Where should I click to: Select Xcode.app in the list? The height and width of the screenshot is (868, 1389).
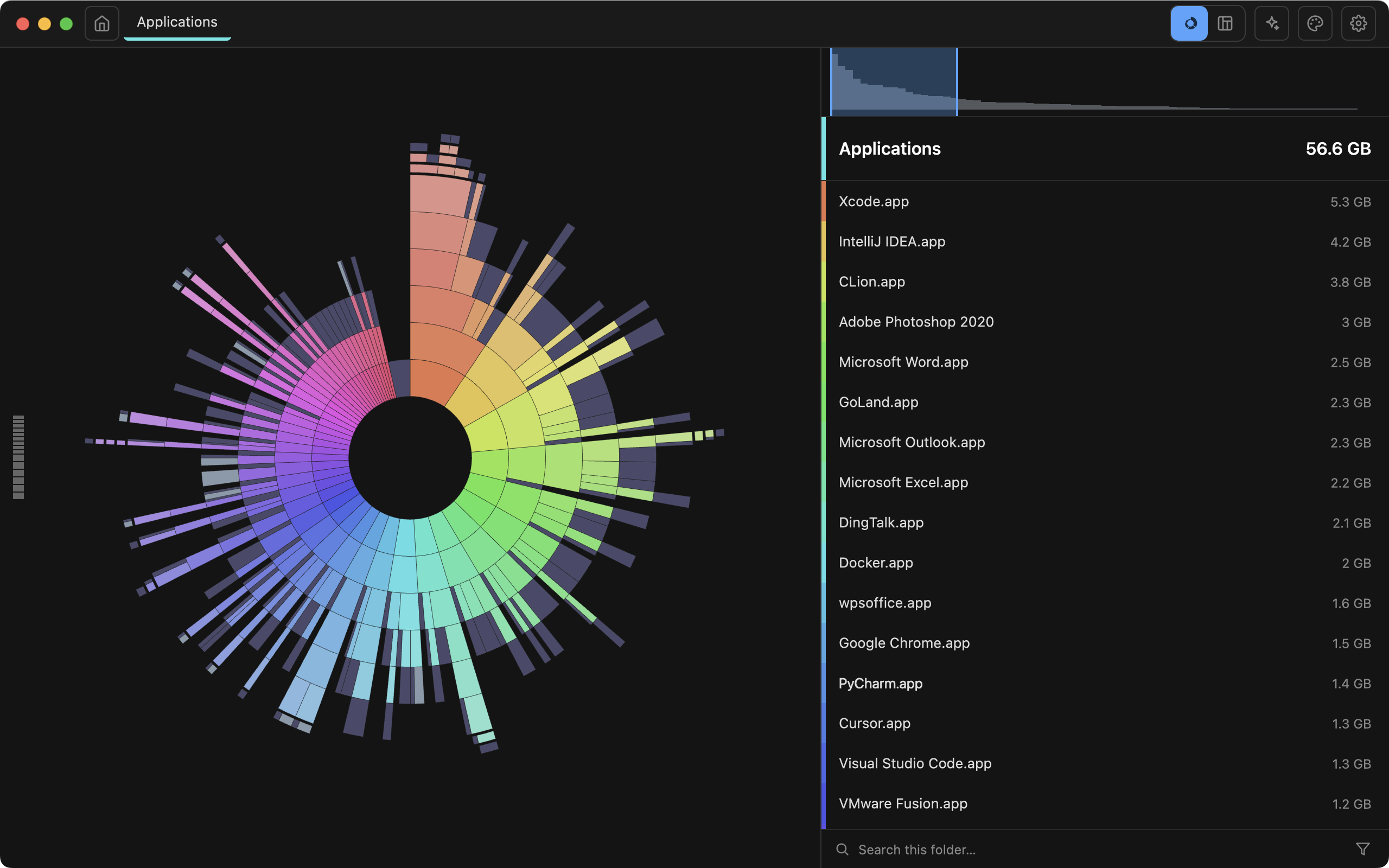point(1105,201)
